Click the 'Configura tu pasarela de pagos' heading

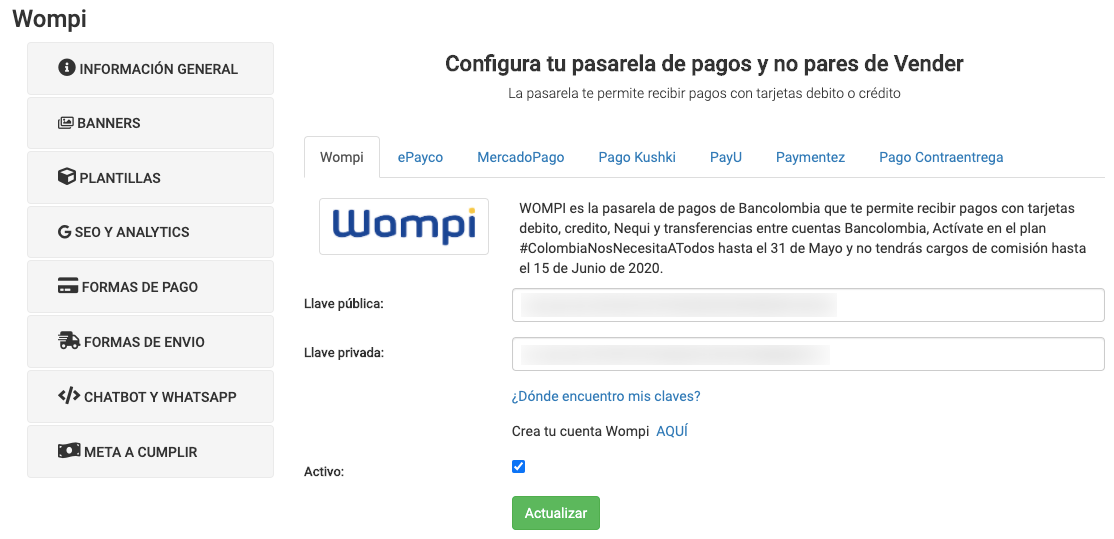click(704, 63)
